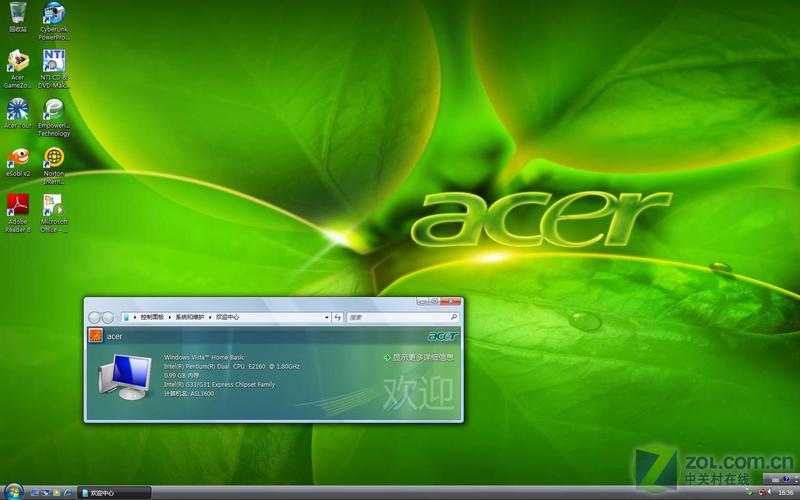Viewport: 800px width, 500px height.
Task: Click the blue help icon in language bar
Action: 786,479
